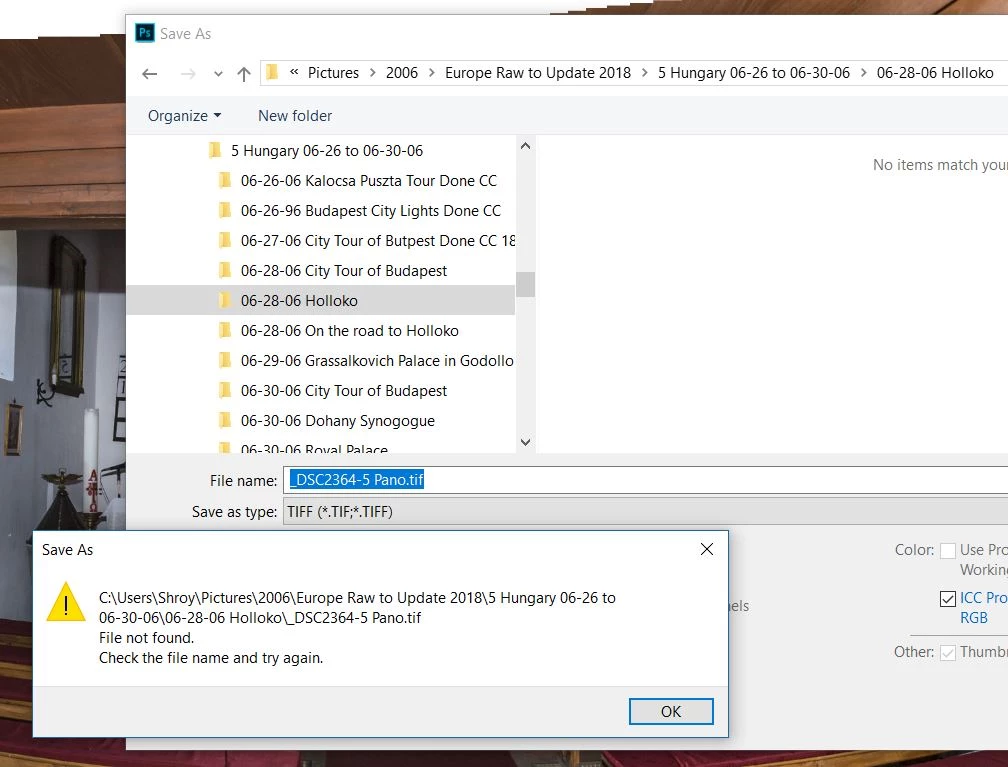Open chevron after 5 Hungary breadcrumb
This screenshot has width=1008, height=767.
point(863,73)
